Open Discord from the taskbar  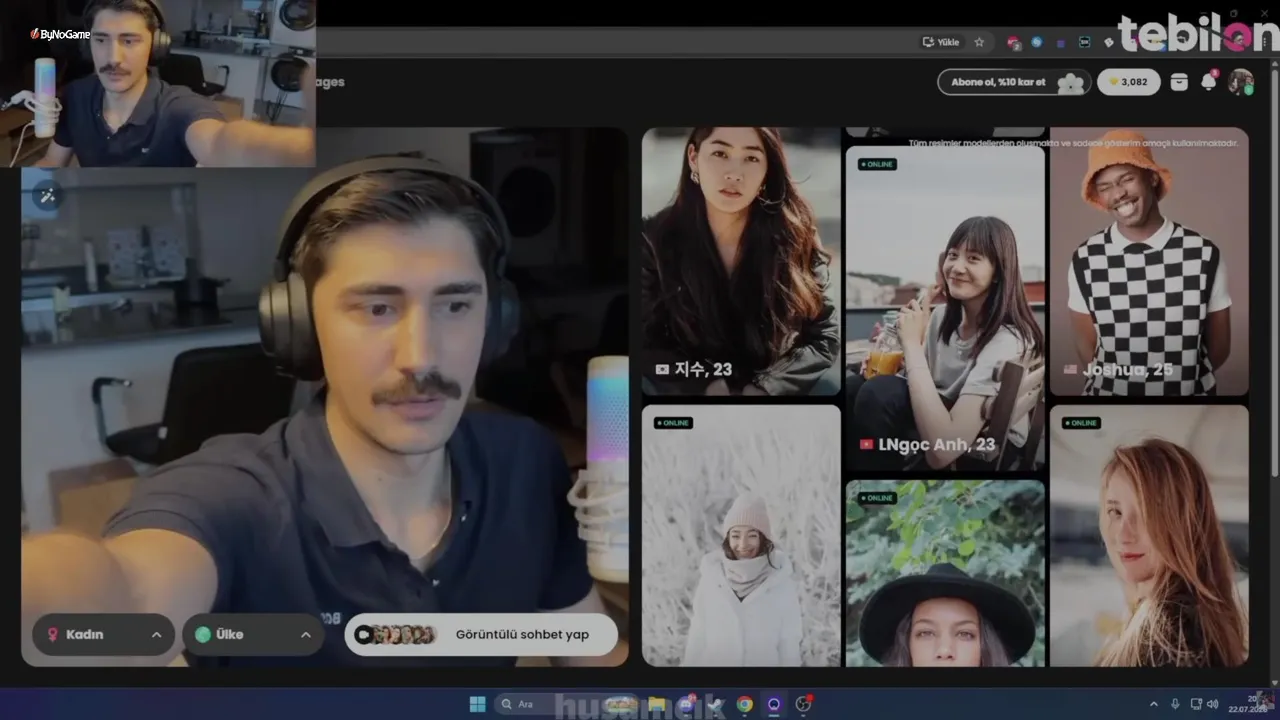686,704
